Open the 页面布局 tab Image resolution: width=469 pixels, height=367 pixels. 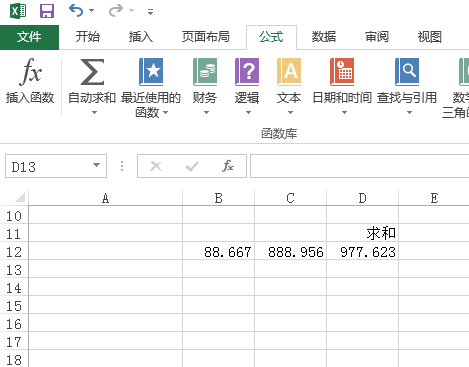pos(205,37)
